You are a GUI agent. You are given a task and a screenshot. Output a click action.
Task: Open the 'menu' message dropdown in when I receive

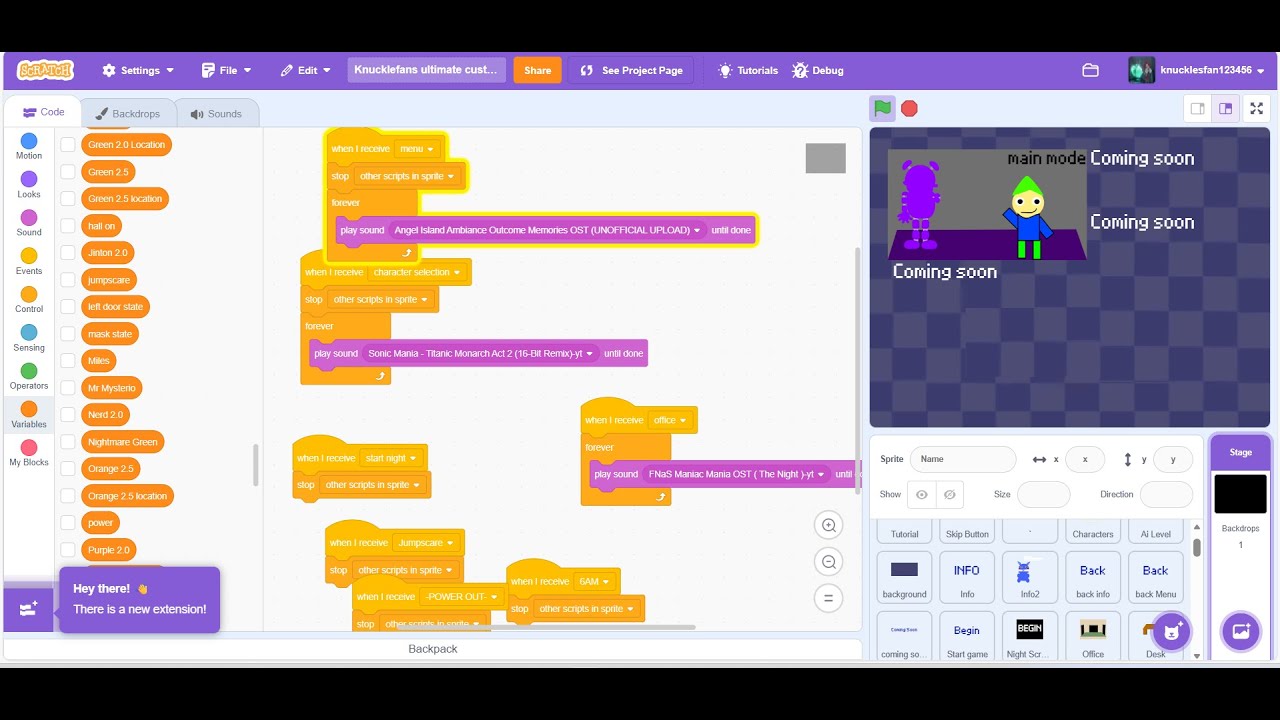(x=417, y=149)
